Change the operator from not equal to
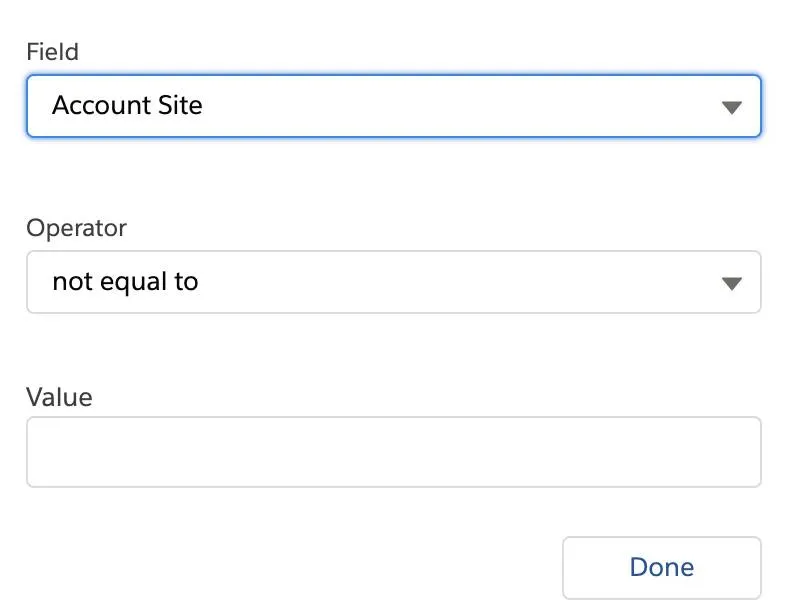Viewport: 790px width, 616px height. 393,282
